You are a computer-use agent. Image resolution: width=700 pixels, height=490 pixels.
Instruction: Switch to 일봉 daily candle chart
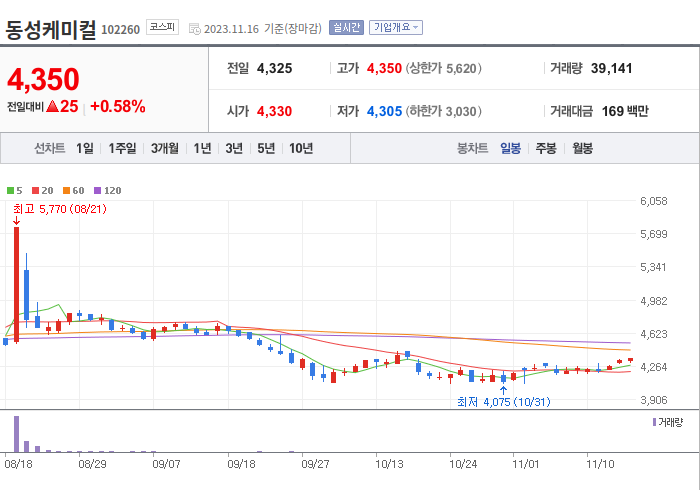point(510,148)
